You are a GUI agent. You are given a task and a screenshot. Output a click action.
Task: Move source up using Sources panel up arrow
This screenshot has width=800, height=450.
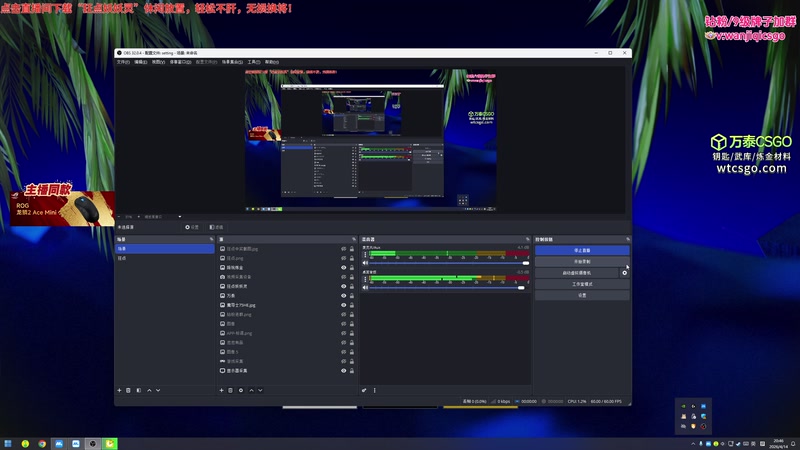pyautogui.click(x=251, y=390)
